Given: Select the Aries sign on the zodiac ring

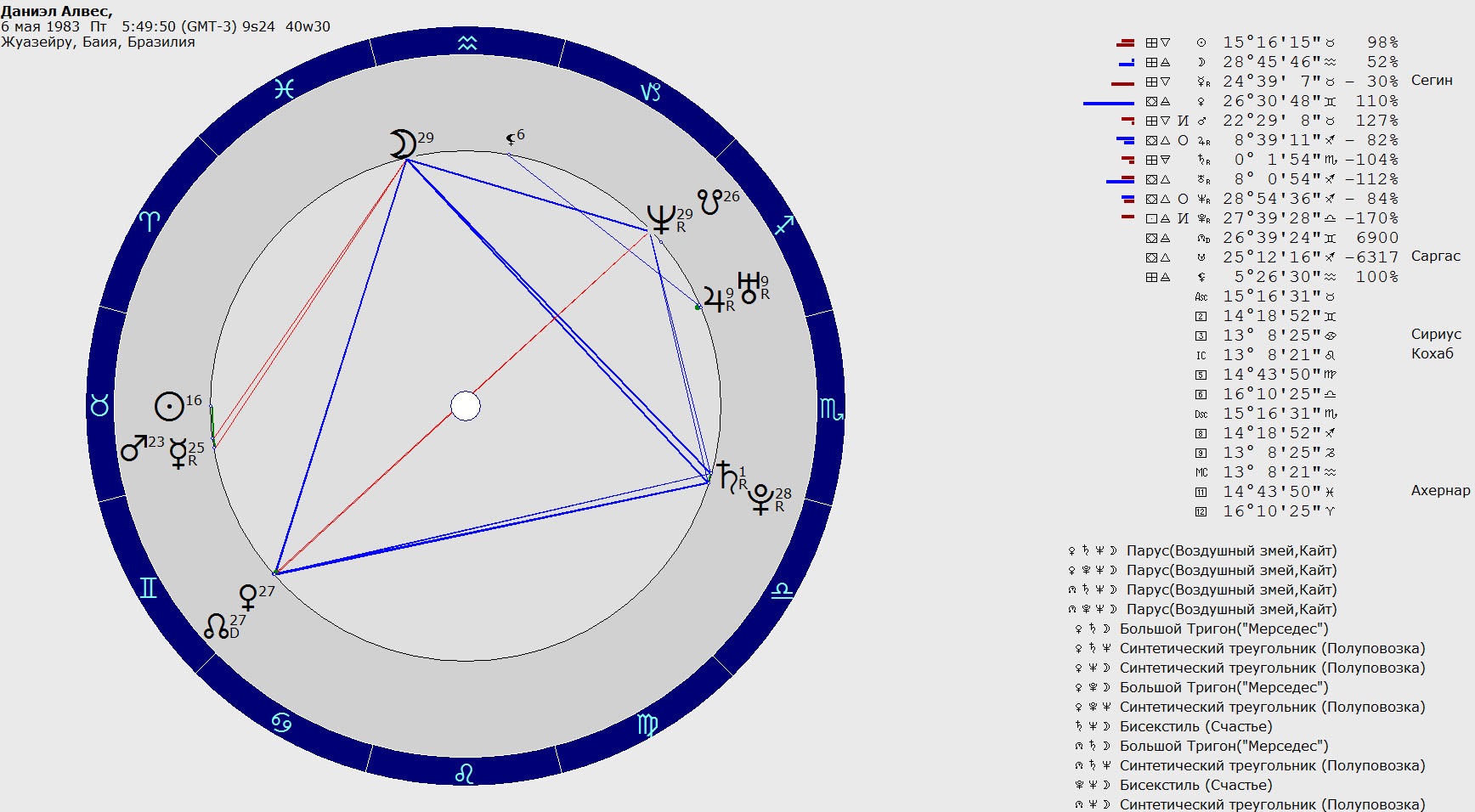Looking at the screenshot, I should pyautogui.click(x=149, y=222).
